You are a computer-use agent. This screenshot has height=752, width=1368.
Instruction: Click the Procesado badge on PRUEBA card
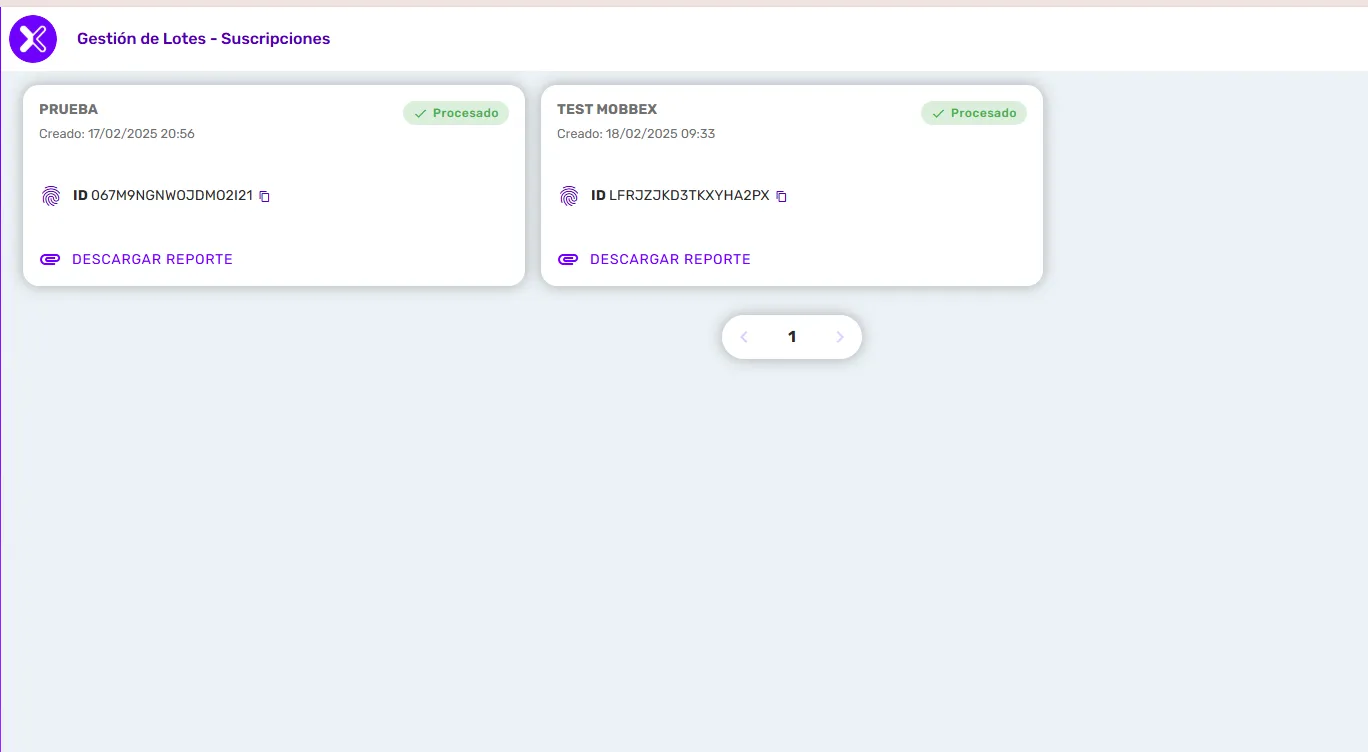coord(456,113)
